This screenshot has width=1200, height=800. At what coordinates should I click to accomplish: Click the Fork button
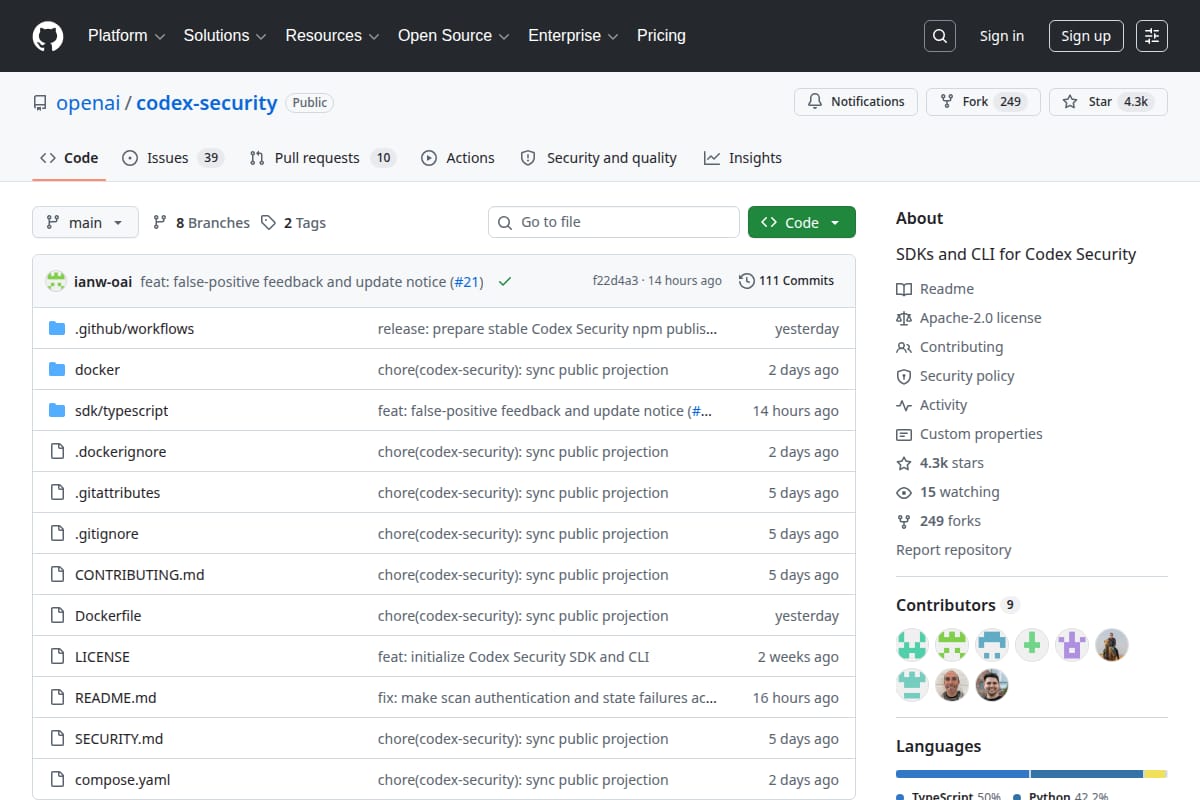click(983, 102)
